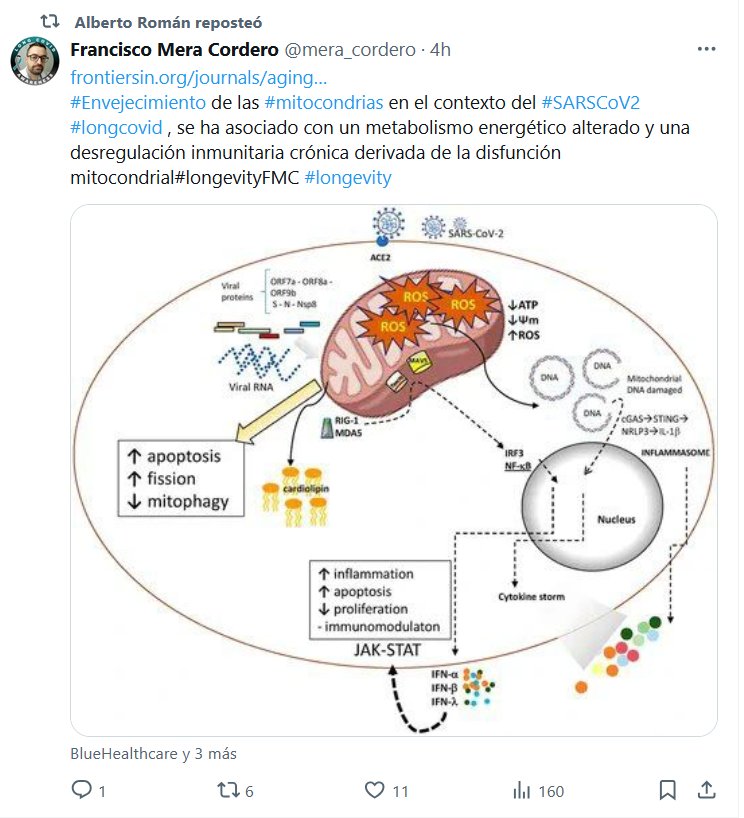Viewport: 744px width, 818px height.
Task: Like the post with the heart icon
Action: click(x=375, y=791)
